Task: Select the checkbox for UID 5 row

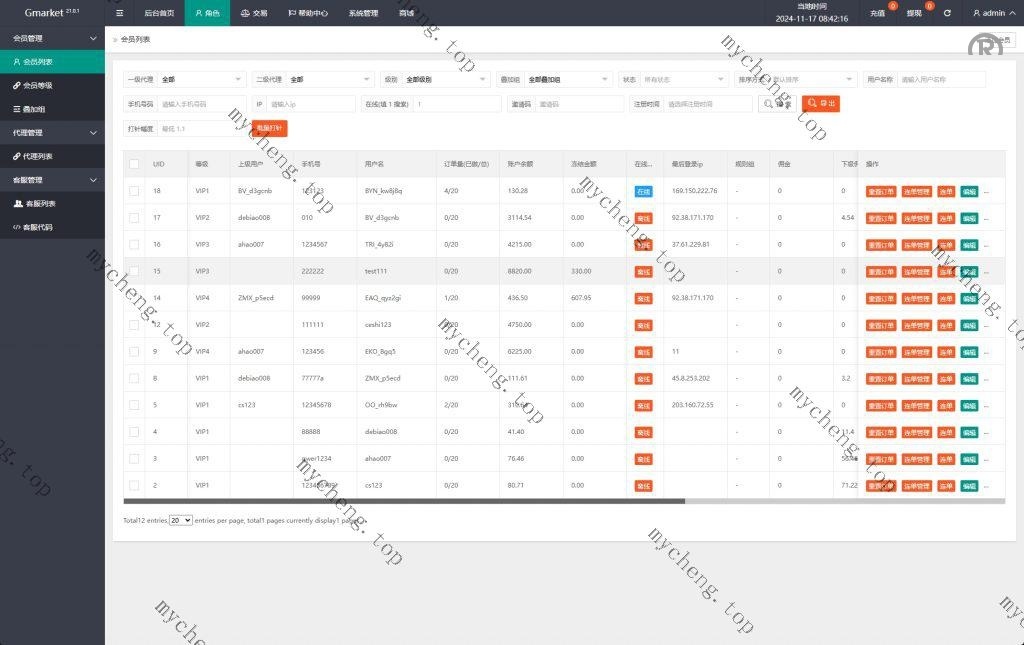Action: [x=134, y=405]
